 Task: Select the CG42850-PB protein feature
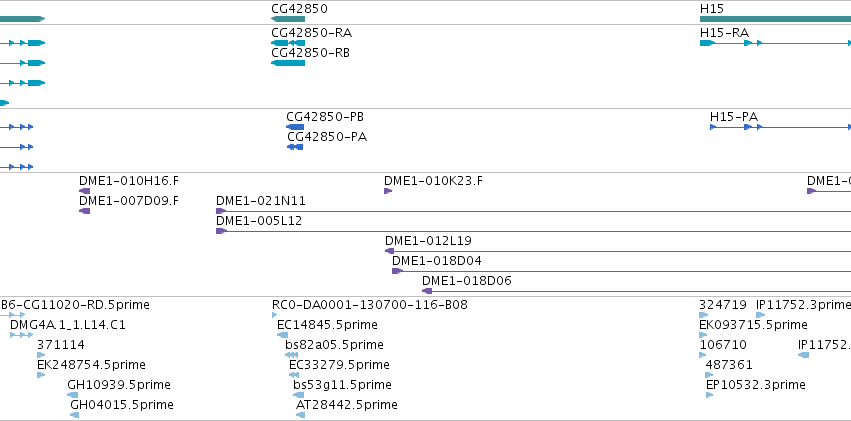(295, 127)
